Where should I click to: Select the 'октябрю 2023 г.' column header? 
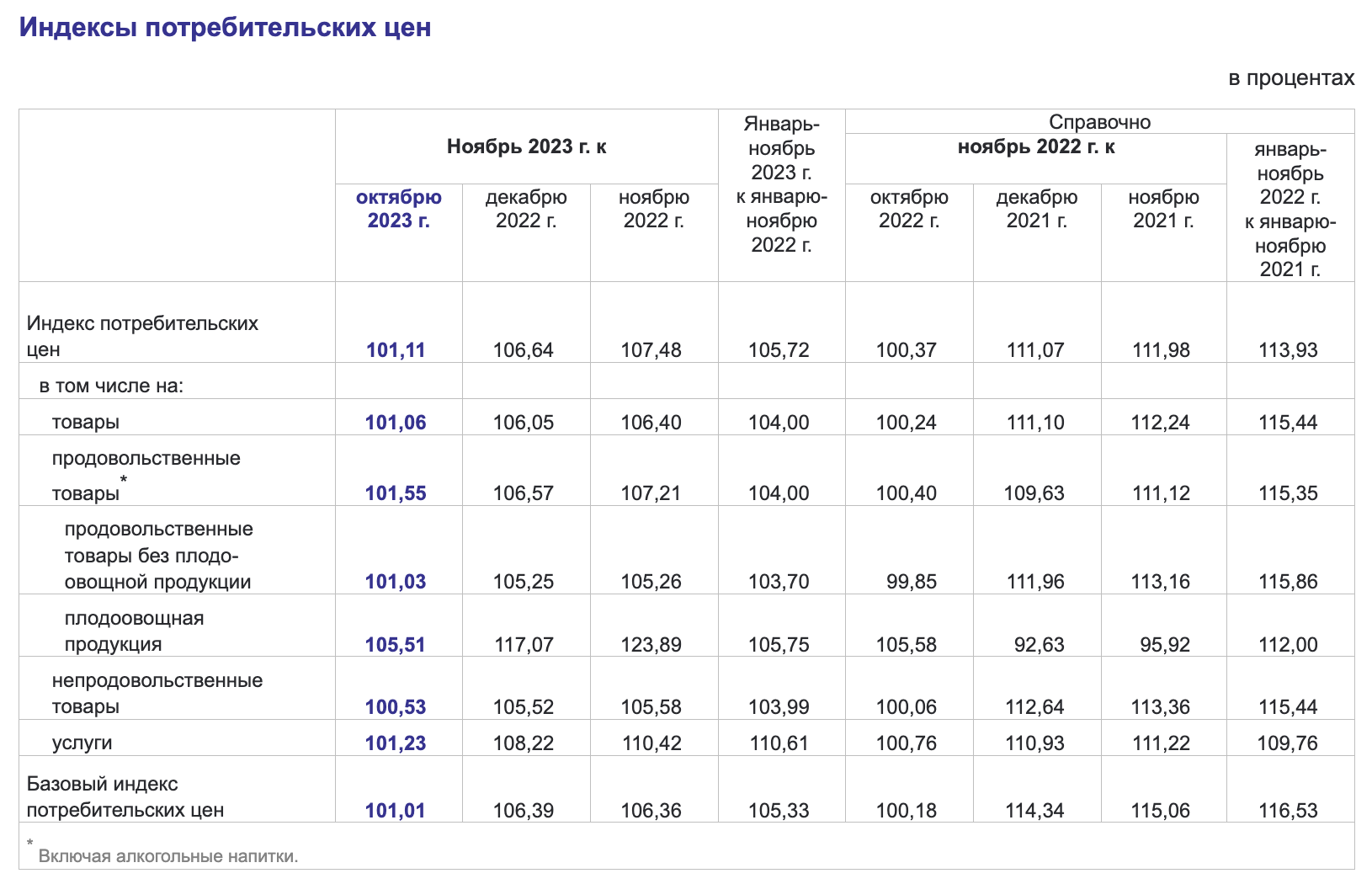coord(399,209)
